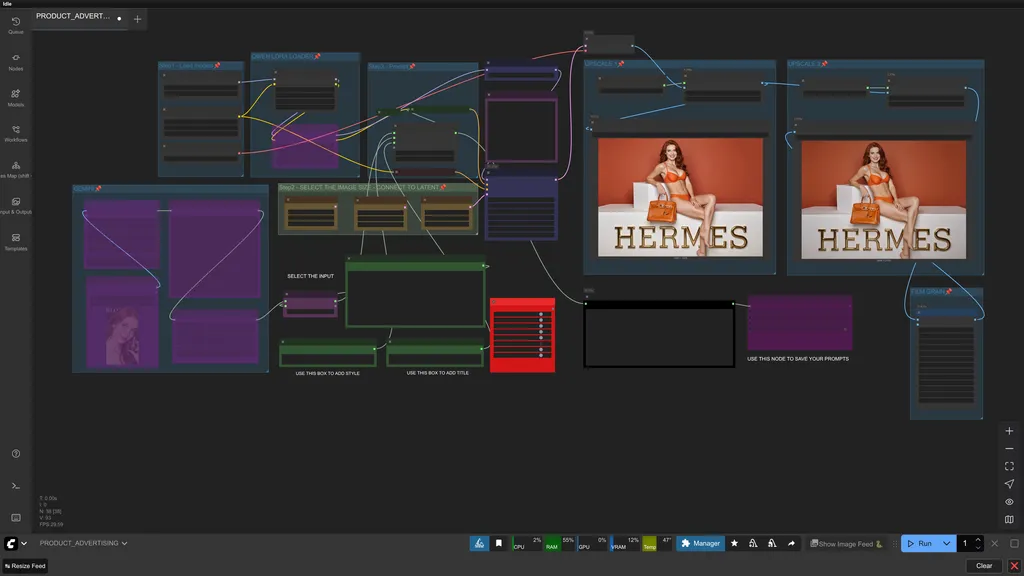Zoom out on the canvas
This screenshot has height=576, width=1024.
click(1009, 449)
